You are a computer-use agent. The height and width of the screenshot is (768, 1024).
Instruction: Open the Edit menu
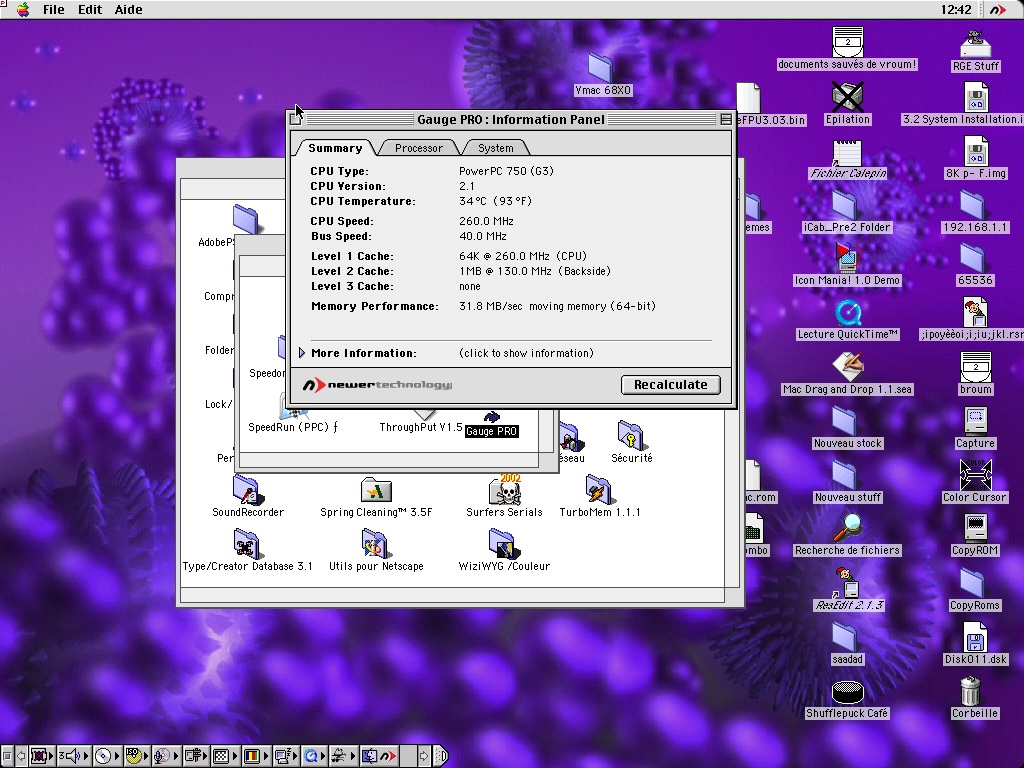tap(89, 9)
